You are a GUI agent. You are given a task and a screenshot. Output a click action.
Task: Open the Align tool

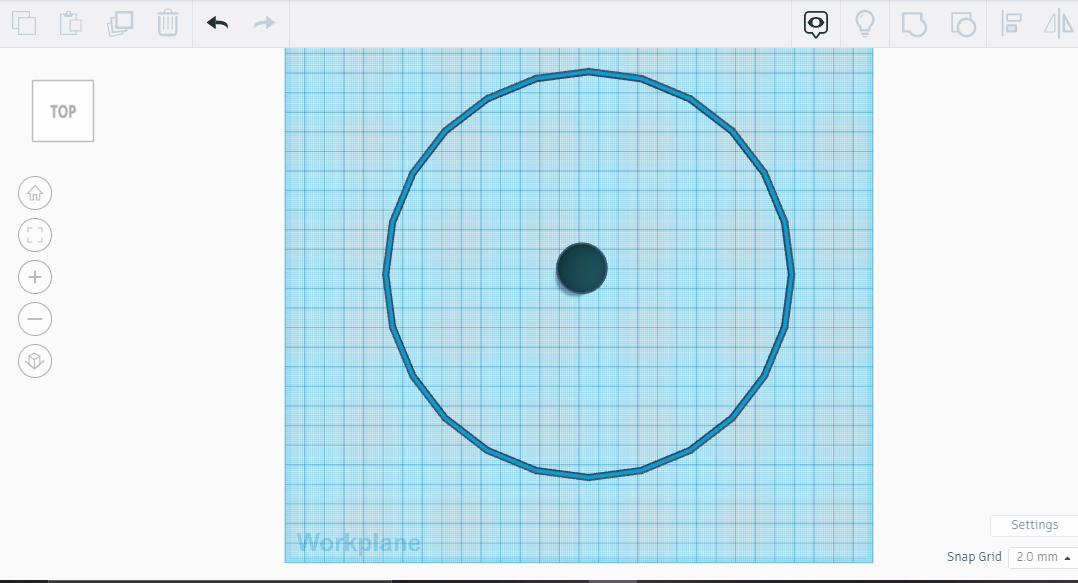click(x=1010, y=23)
